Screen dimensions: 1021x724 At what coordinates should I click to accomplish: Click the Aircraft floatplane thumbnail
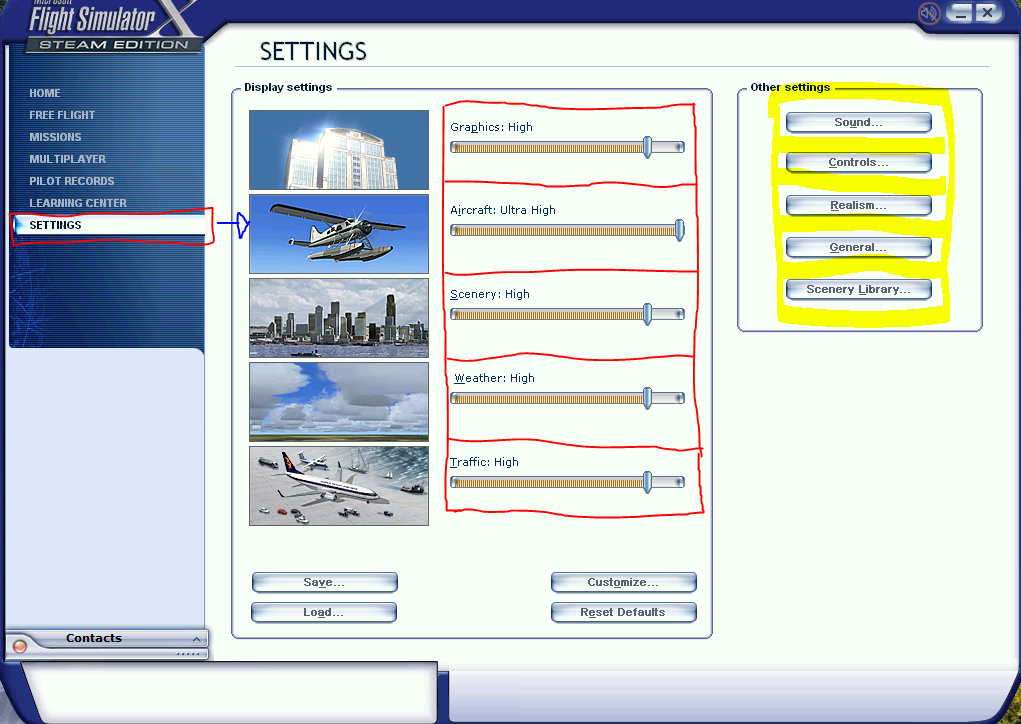(339, 234)
